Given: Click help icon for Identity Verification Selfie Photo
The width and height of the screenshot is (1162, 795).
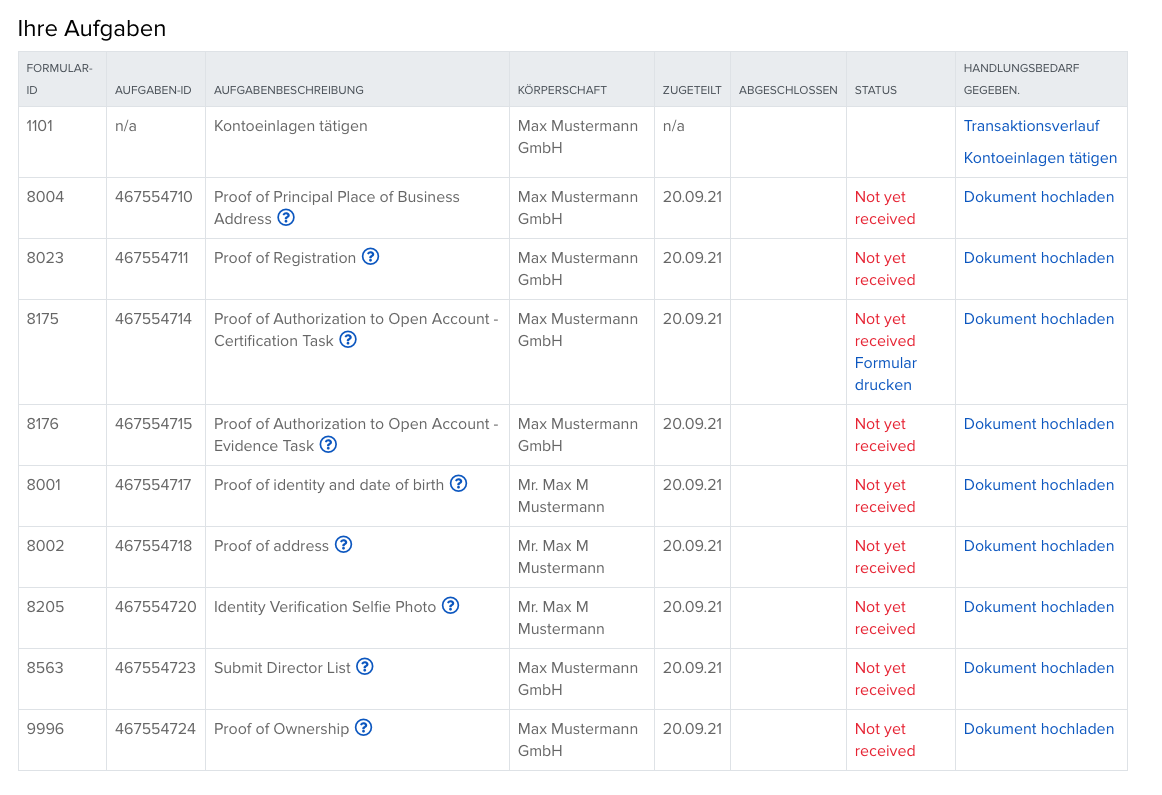Looking at the screenshot, I should click(x=451, y=606).
